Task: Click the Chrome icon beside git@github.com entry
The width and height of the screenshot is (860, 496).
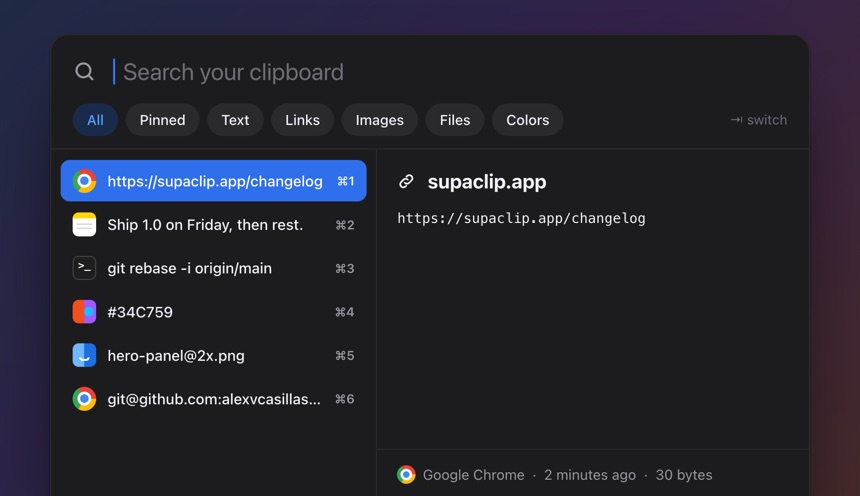Action: click(84, 399)
